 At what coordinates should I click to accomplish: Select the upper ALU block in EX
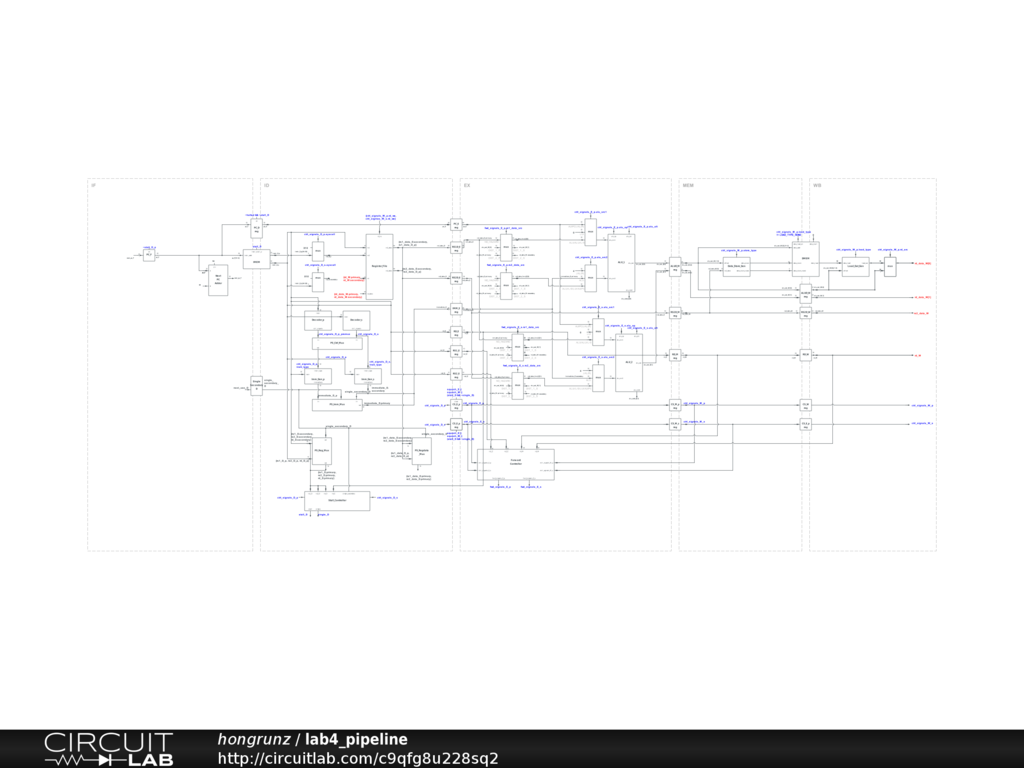coord(621,262)
